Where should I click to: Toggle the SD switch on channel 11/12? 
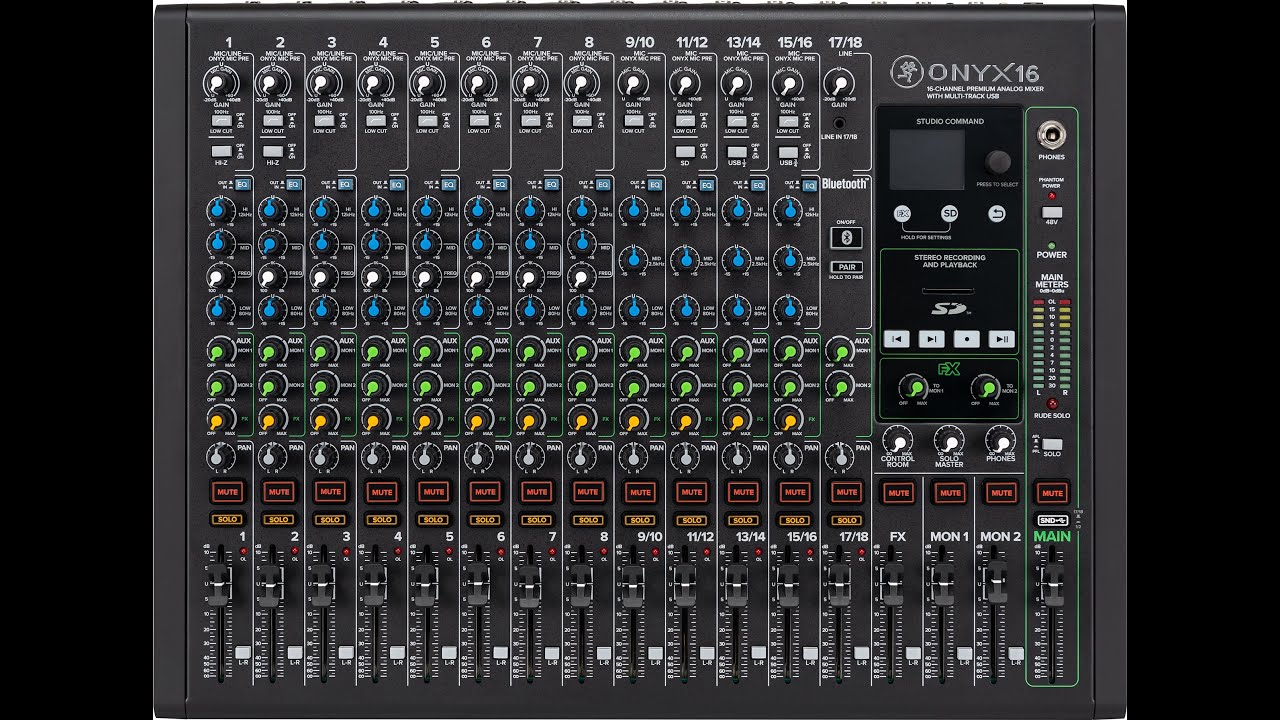(x=685, y=151)
